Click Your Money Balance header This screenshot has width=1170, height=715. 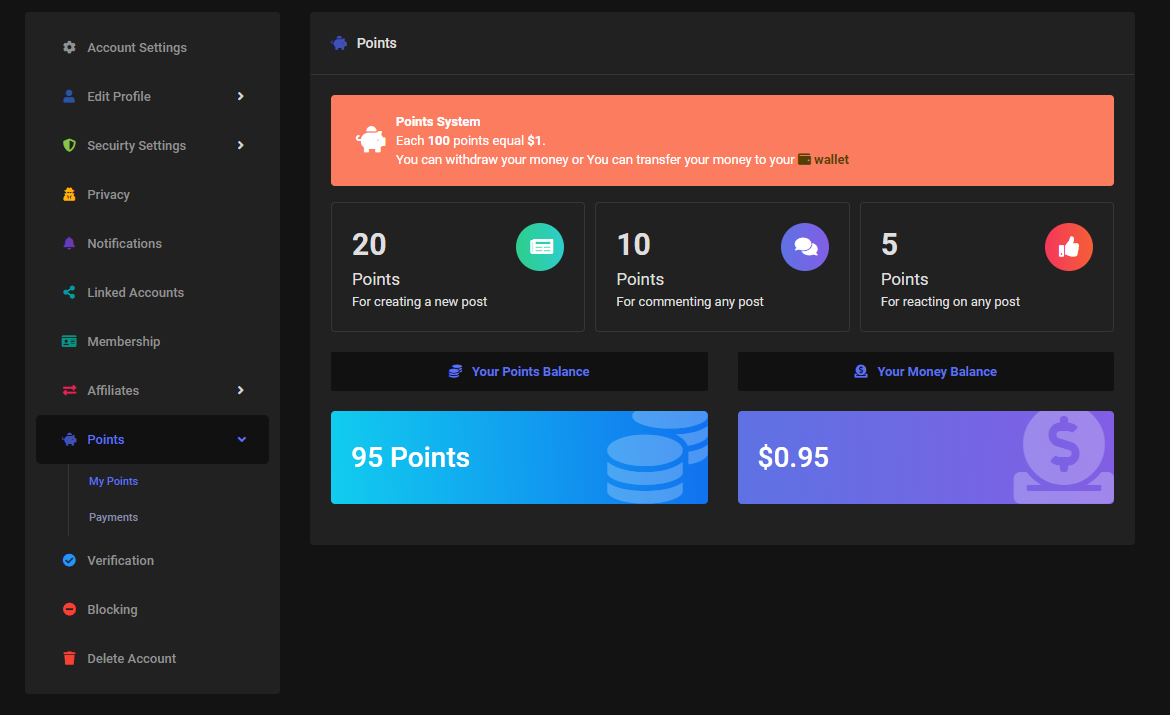(926, 372)
